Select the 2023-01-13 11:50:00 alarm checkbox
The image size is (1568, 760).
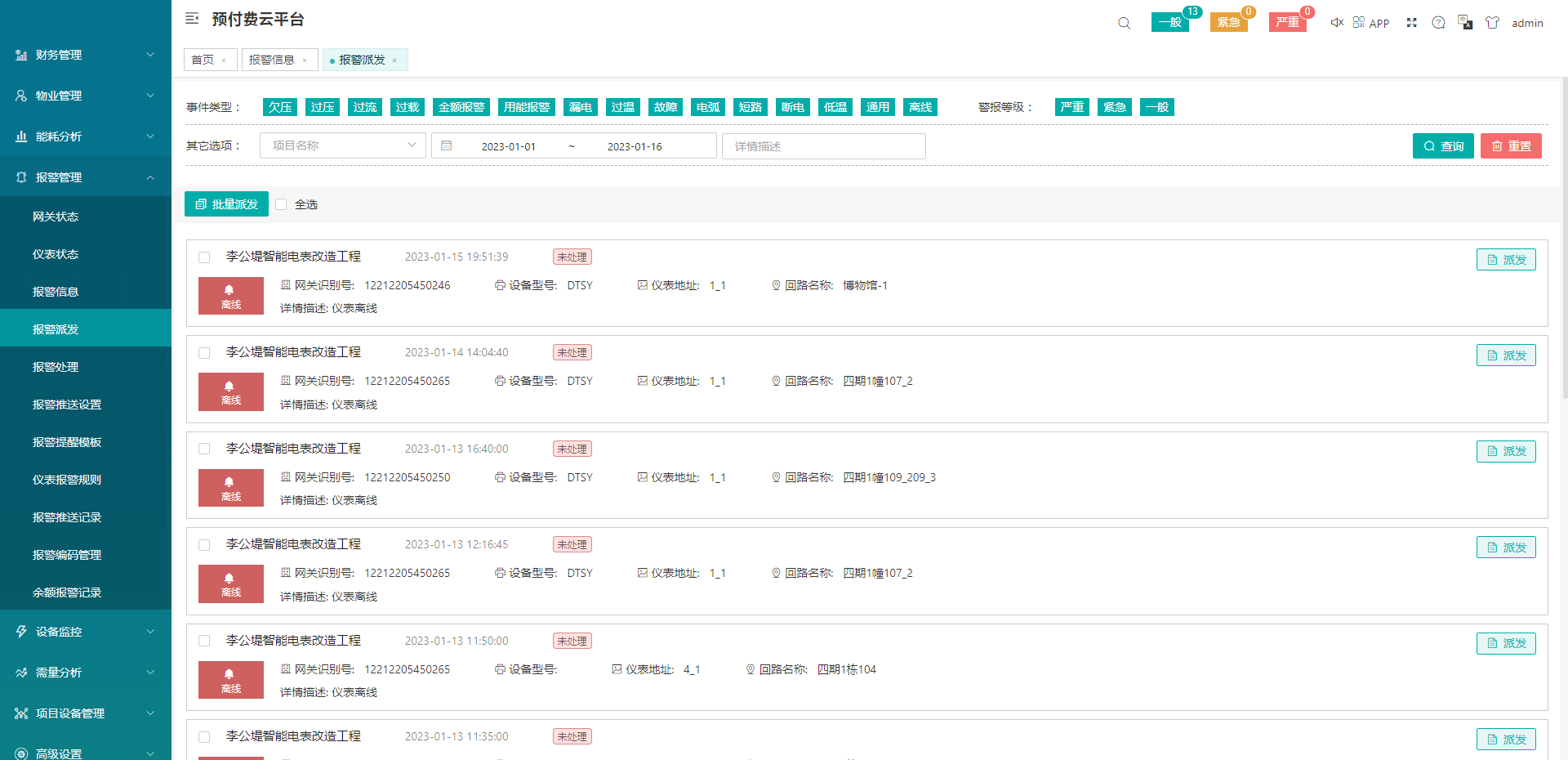(204, 641)
